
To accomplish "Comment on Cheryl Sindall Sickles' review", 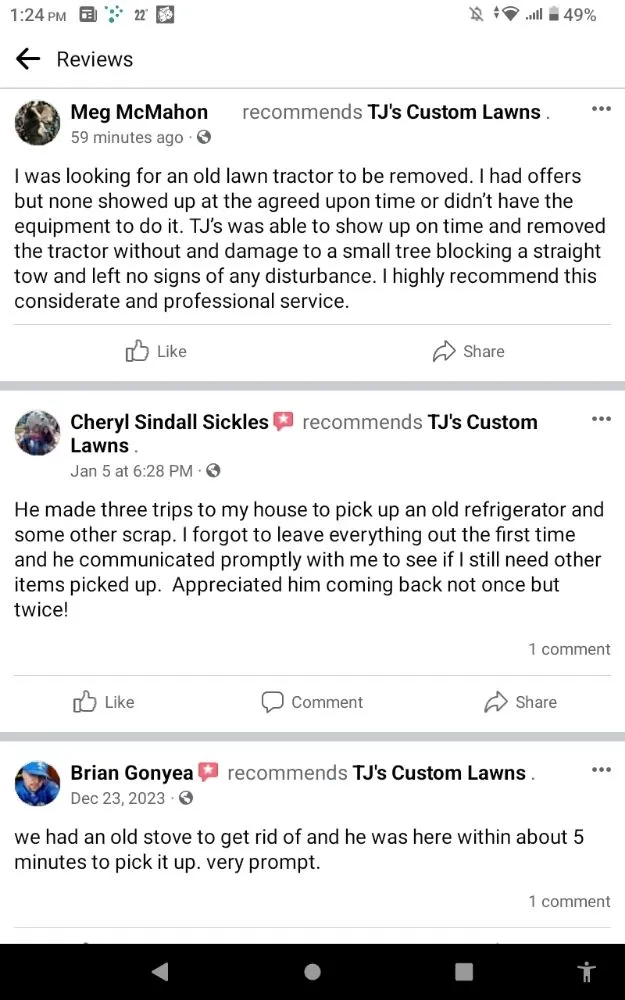I will coord(312,702).
